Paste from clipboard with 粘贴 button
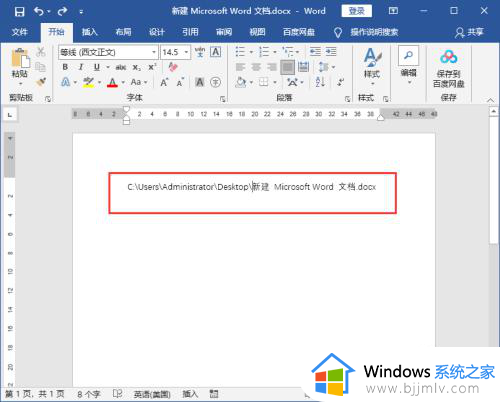 point(20,67)
